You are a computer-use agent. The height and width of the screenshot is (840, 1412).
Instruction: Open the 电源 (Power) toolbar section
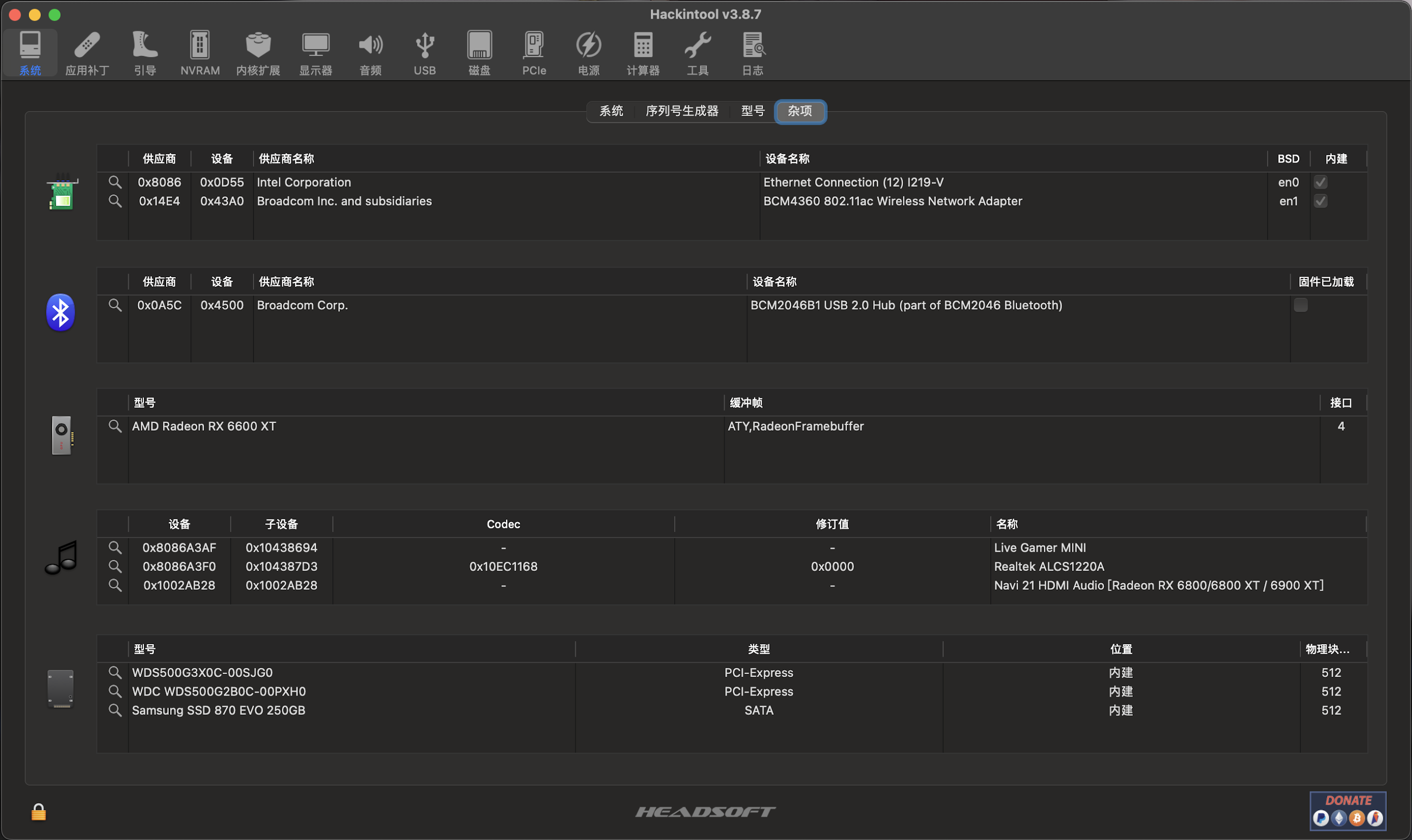click(x=589, y=53)
